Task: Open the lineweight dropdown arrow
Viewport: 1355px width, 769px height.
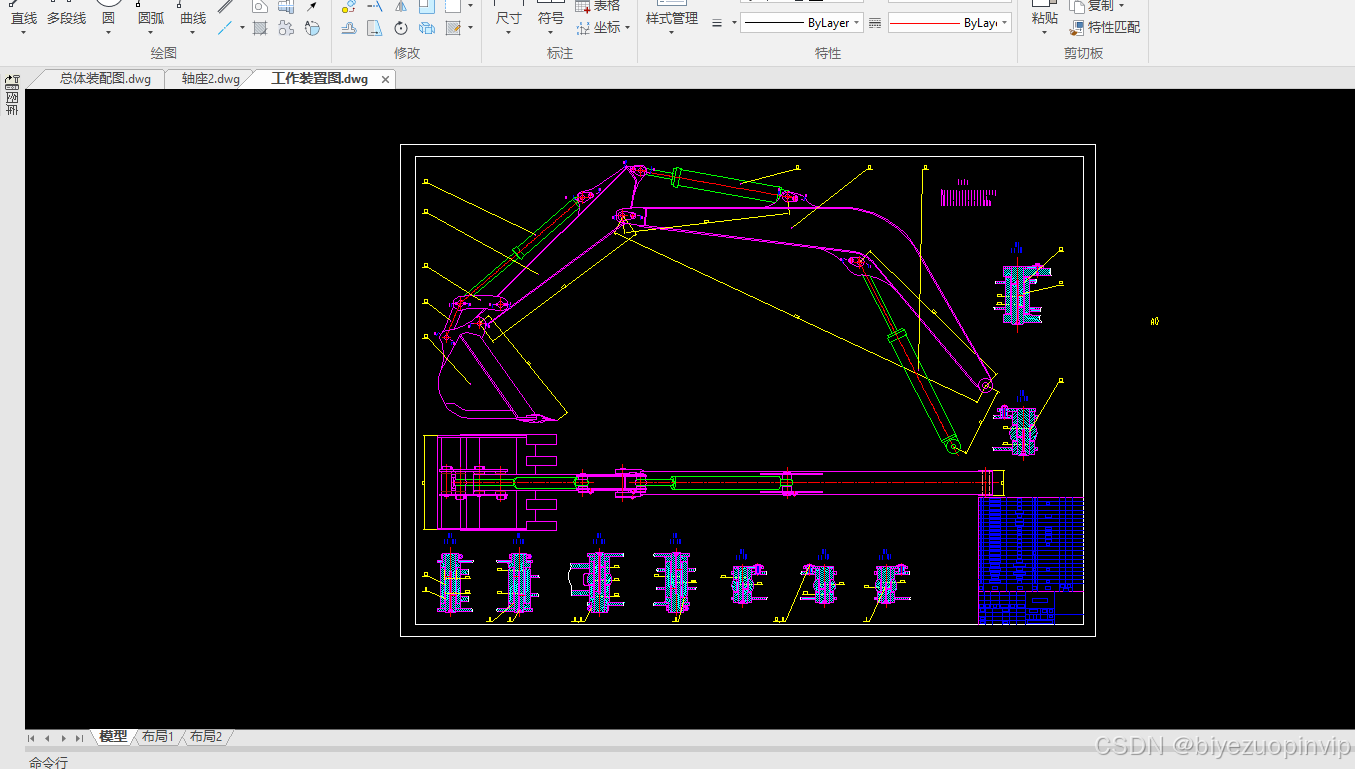Action: pos(734,23)
